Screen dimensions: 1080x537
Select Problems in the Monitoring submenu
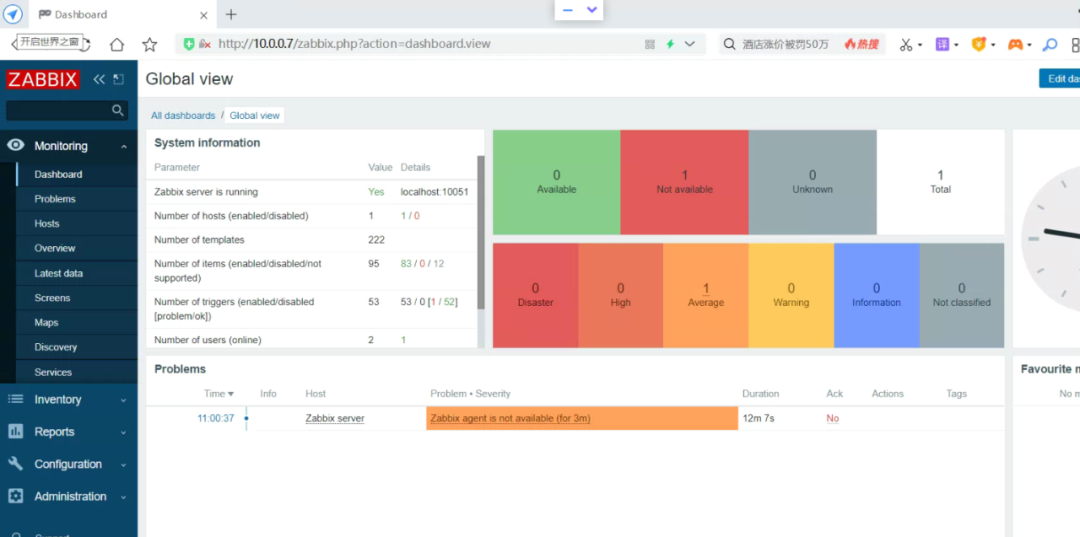(54, 199)
